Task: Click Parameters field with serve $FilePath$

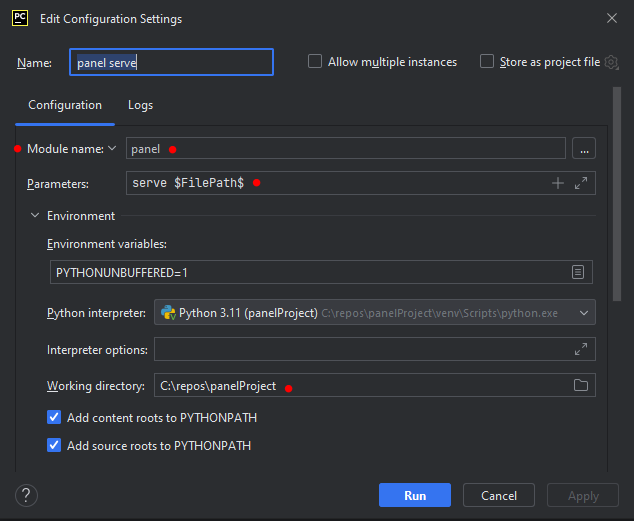Action: point(361,183)
